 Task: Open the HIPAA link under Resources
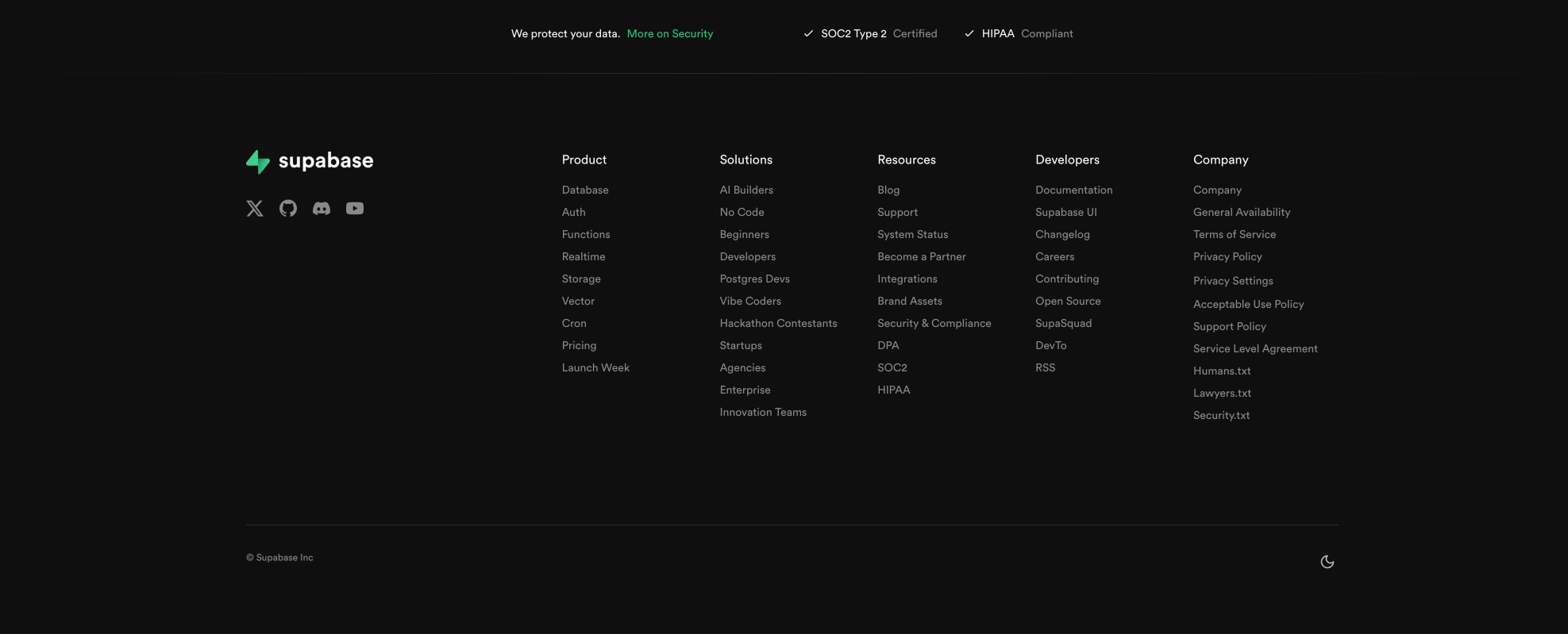pyautogui.click(x=894, y=390)
